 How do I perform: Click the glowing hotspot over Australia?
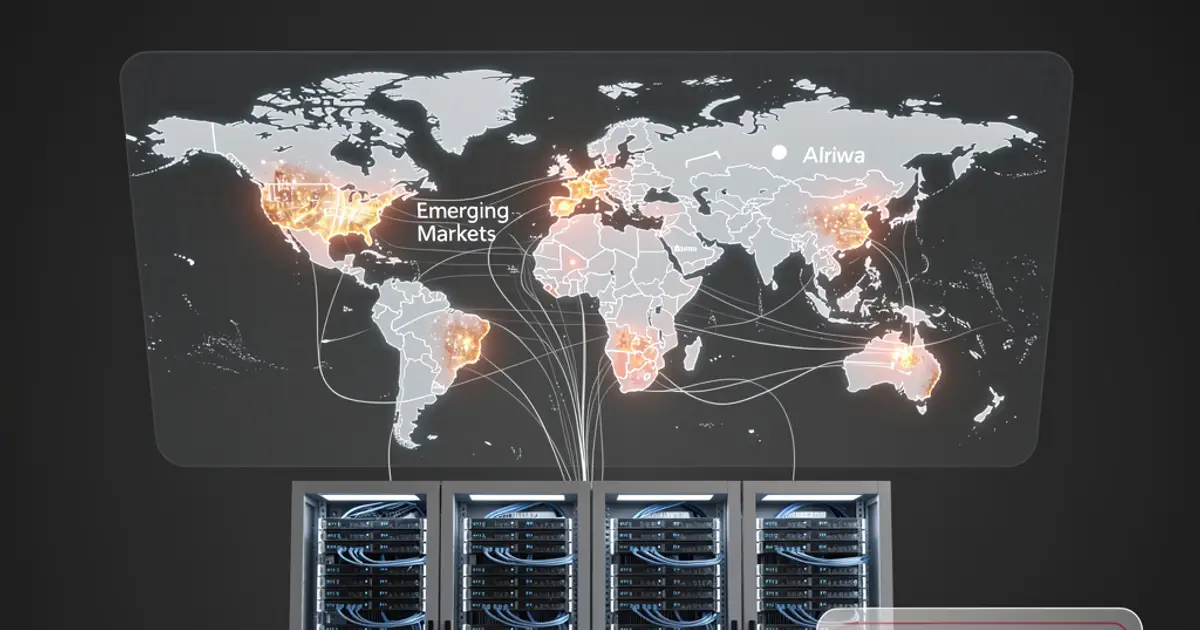pos(908,355)
